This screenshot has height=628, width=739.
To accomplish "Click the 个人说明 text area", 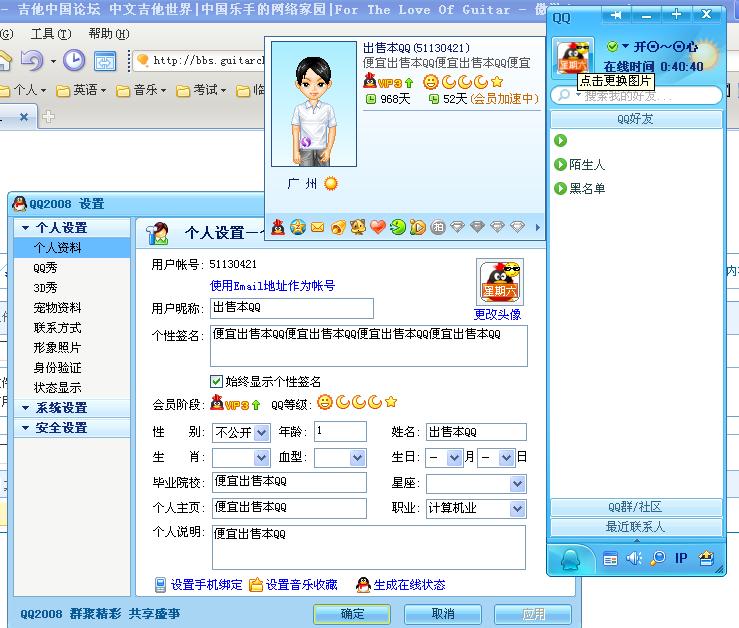I will tap(369, 547).
